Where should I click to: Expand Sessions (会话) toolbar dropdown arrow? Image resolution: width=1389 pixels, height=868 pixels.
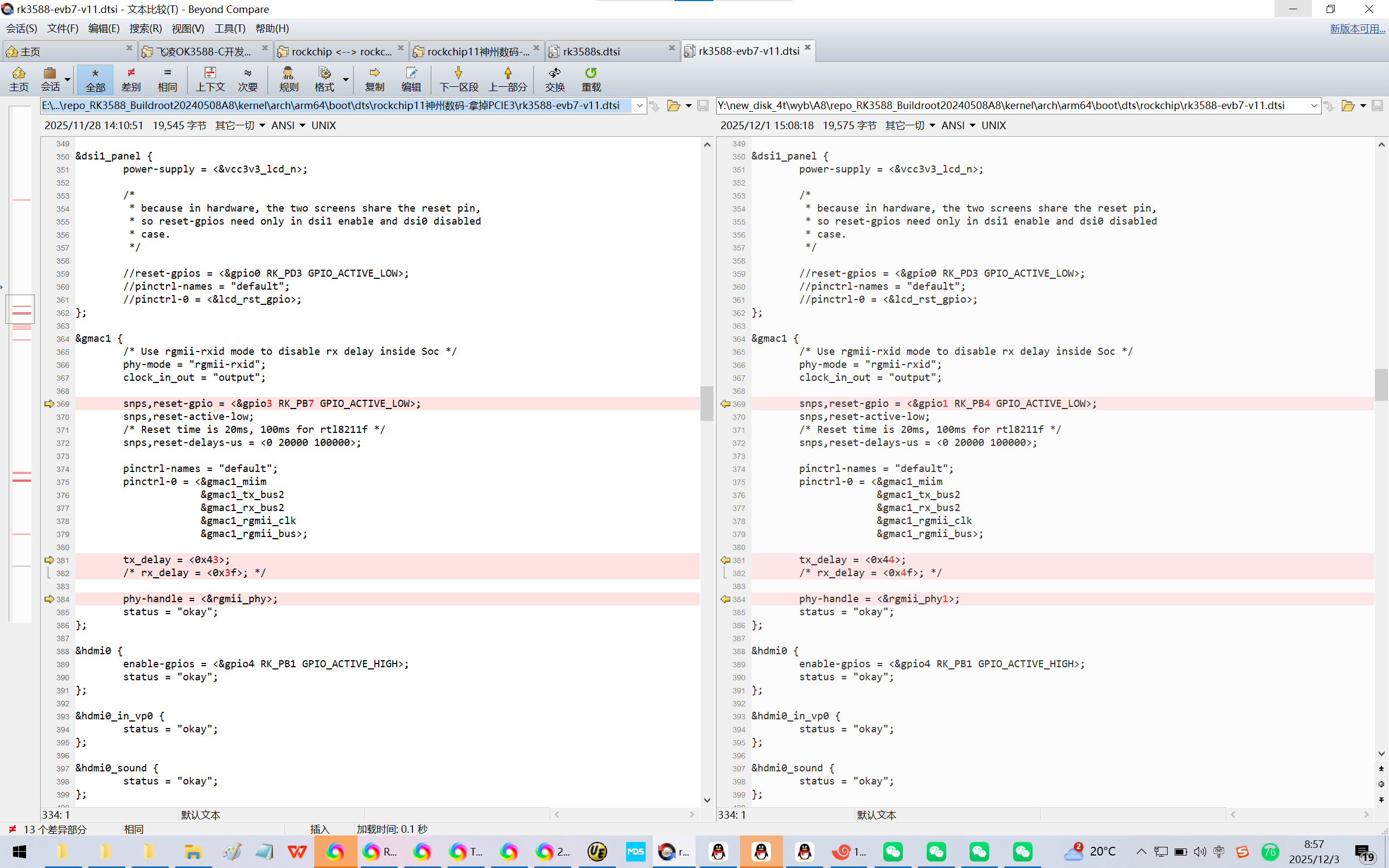pos(68,80)
